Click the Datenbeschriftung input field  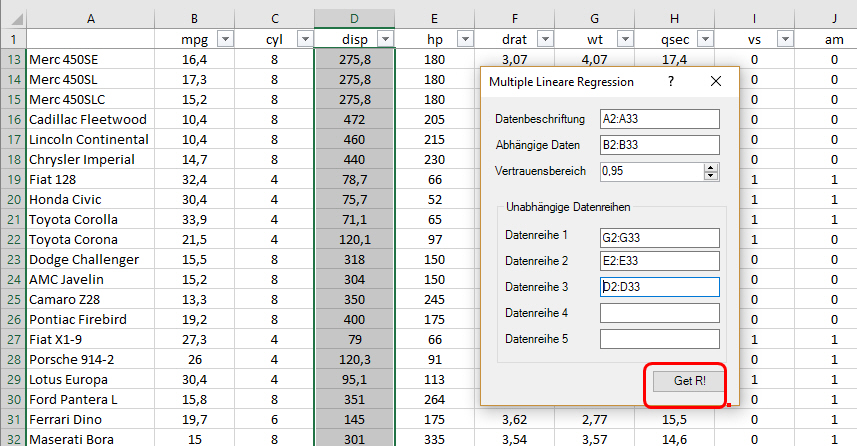(659, 119)
